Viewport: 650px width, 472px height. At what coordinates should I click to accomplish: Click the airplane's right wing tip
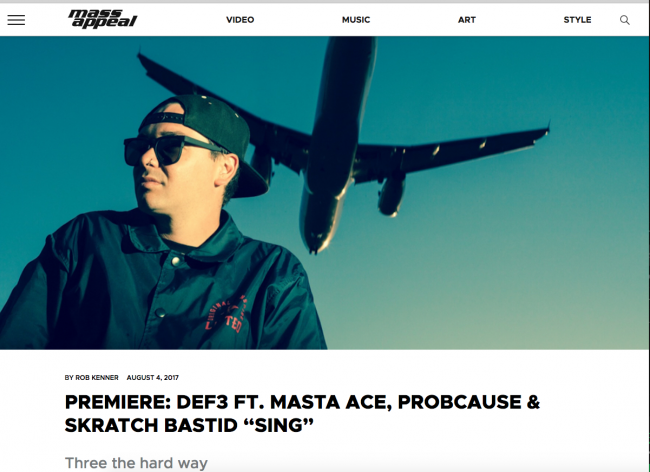click(x=545, y=129)
